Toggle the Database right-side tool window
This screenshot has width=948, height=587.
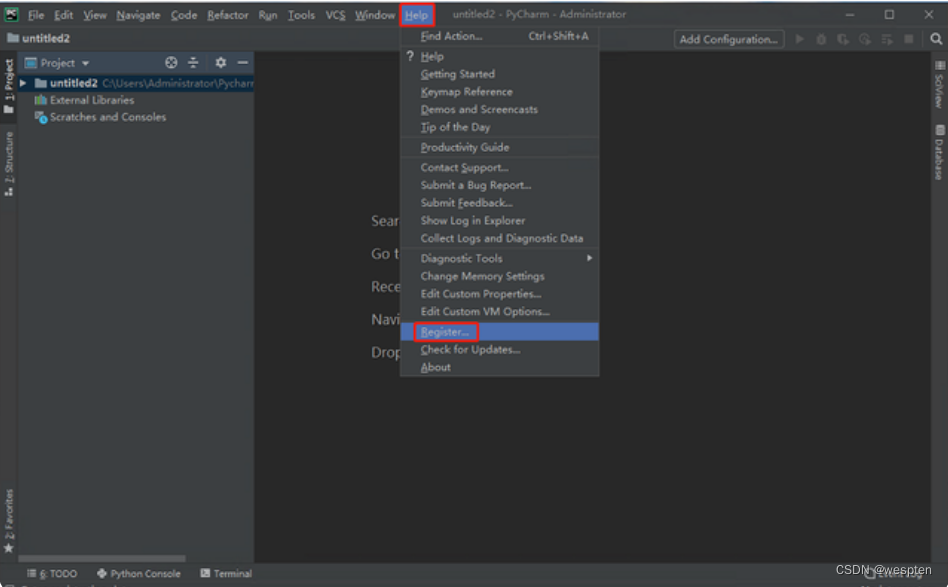click(939, 152)
